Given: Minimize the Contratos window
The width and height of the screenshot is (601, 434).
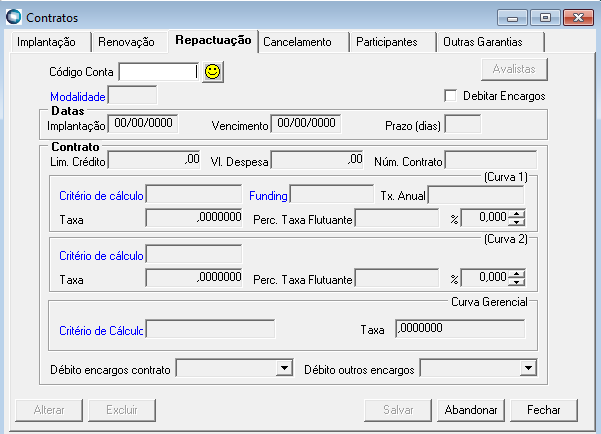Looking at the screenshot, I should tap(512, 18).
